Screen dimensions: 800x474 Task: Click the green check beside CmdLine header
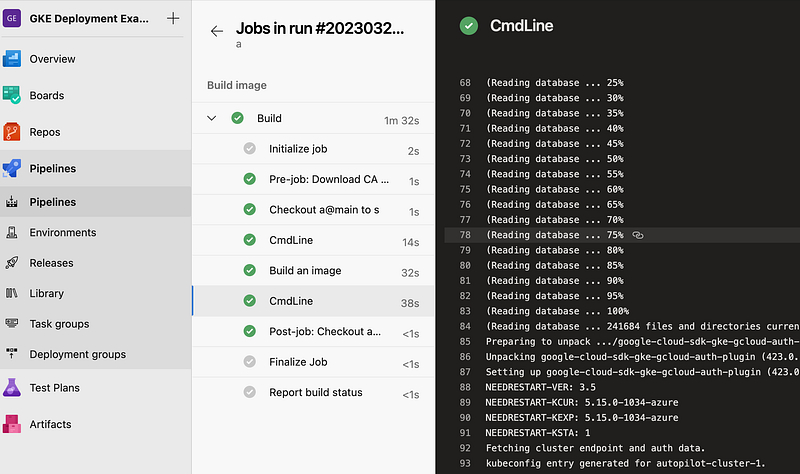[469, 26]
